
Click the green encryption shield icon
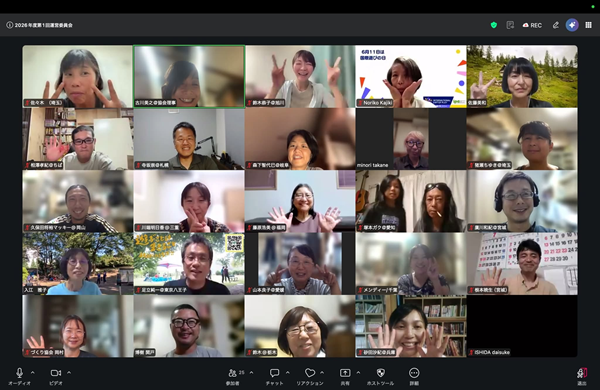point(494,25)
